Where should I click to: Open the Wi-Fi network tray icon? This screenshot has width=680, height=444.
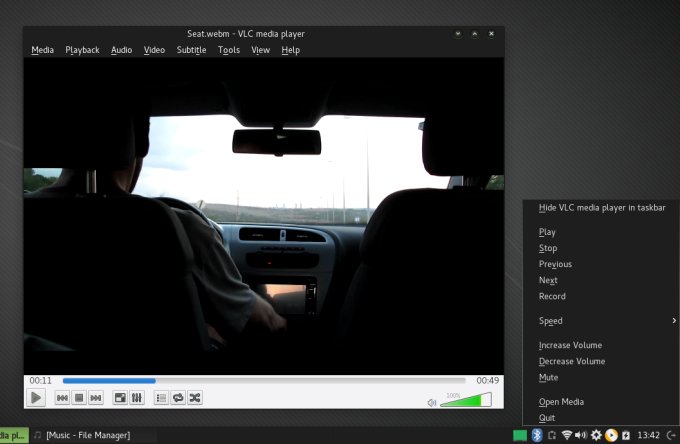coord(566,435)
